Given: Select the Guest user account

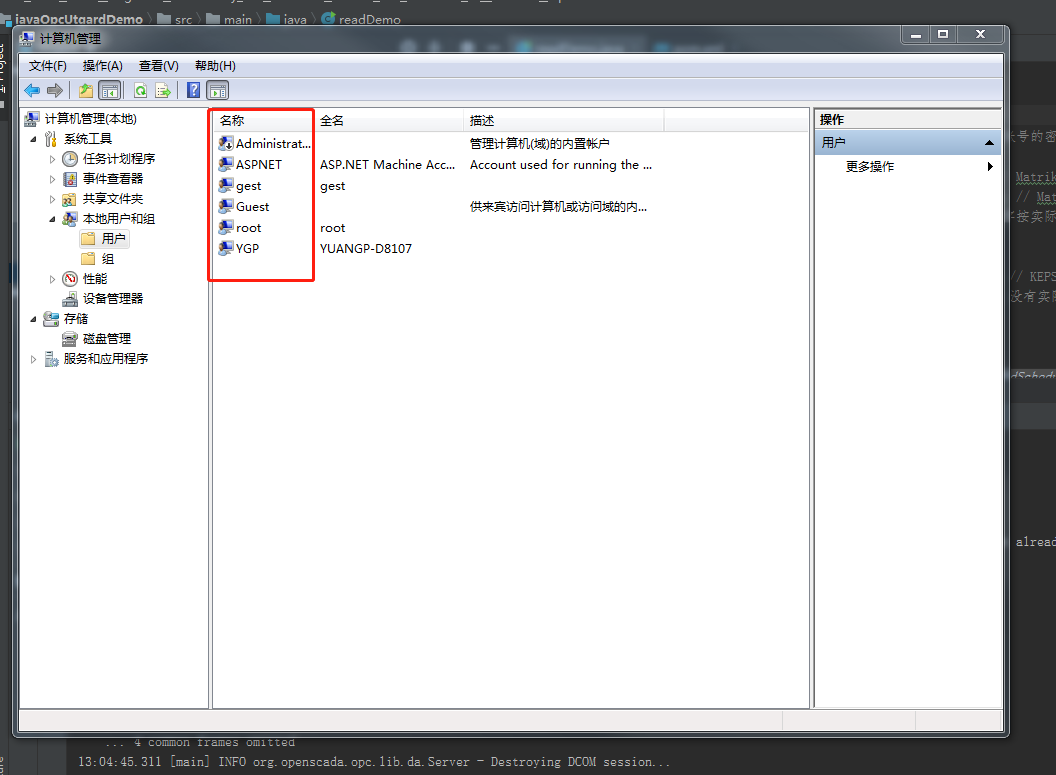Looking at the screenshot, I should coord(253,206).
